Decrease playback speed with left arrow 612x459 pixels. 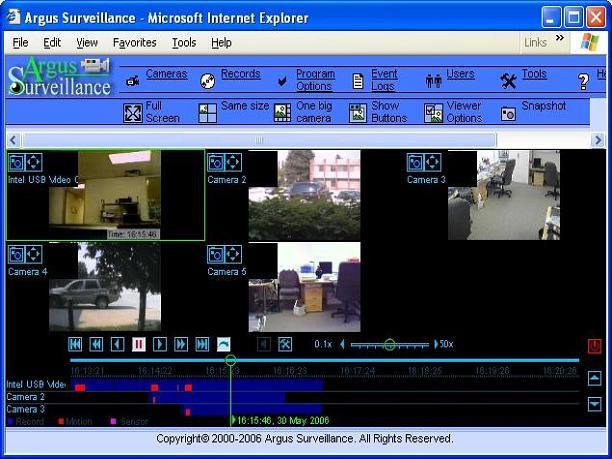342,344
